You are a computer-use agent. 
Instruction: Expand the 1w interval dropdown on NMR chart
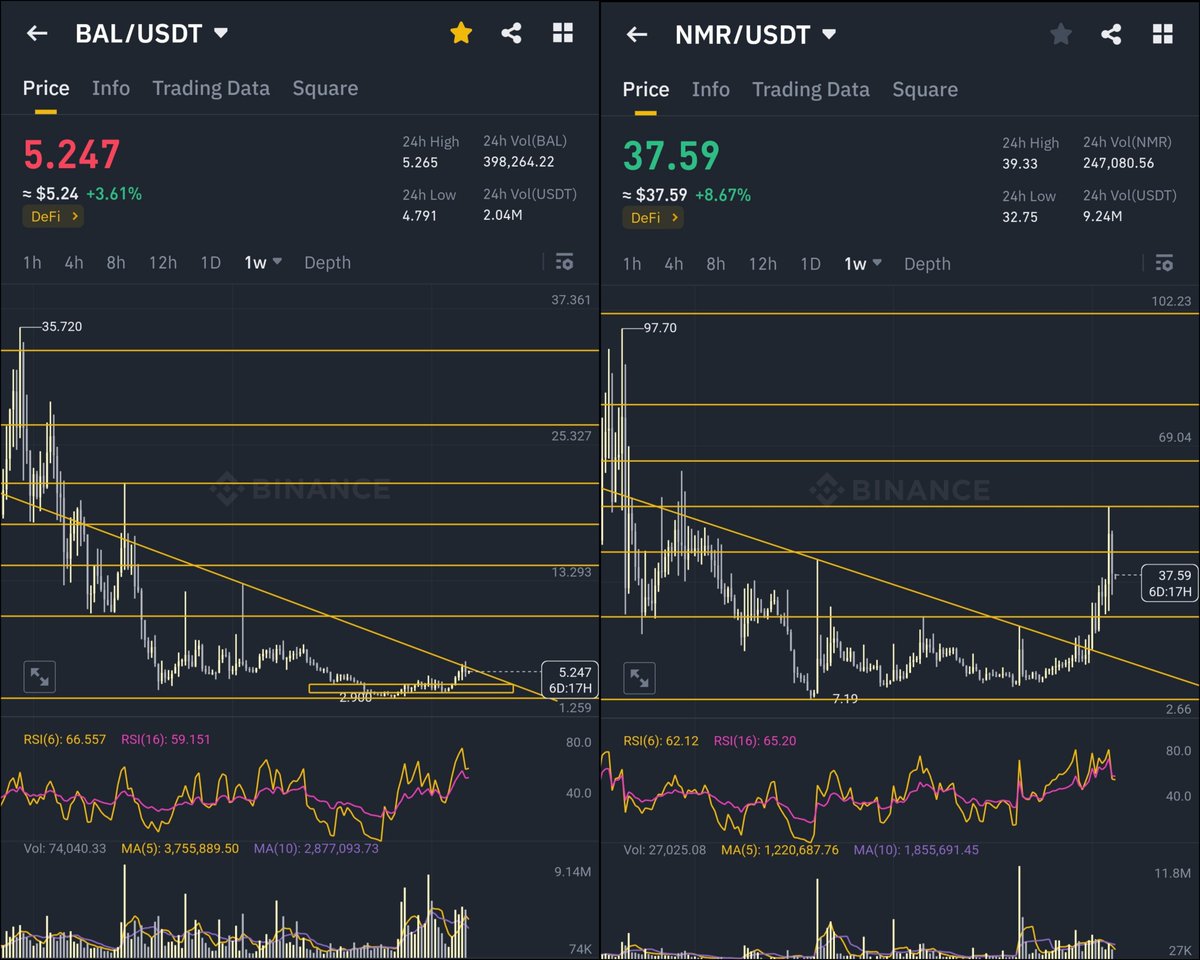[x=863, y=264]
